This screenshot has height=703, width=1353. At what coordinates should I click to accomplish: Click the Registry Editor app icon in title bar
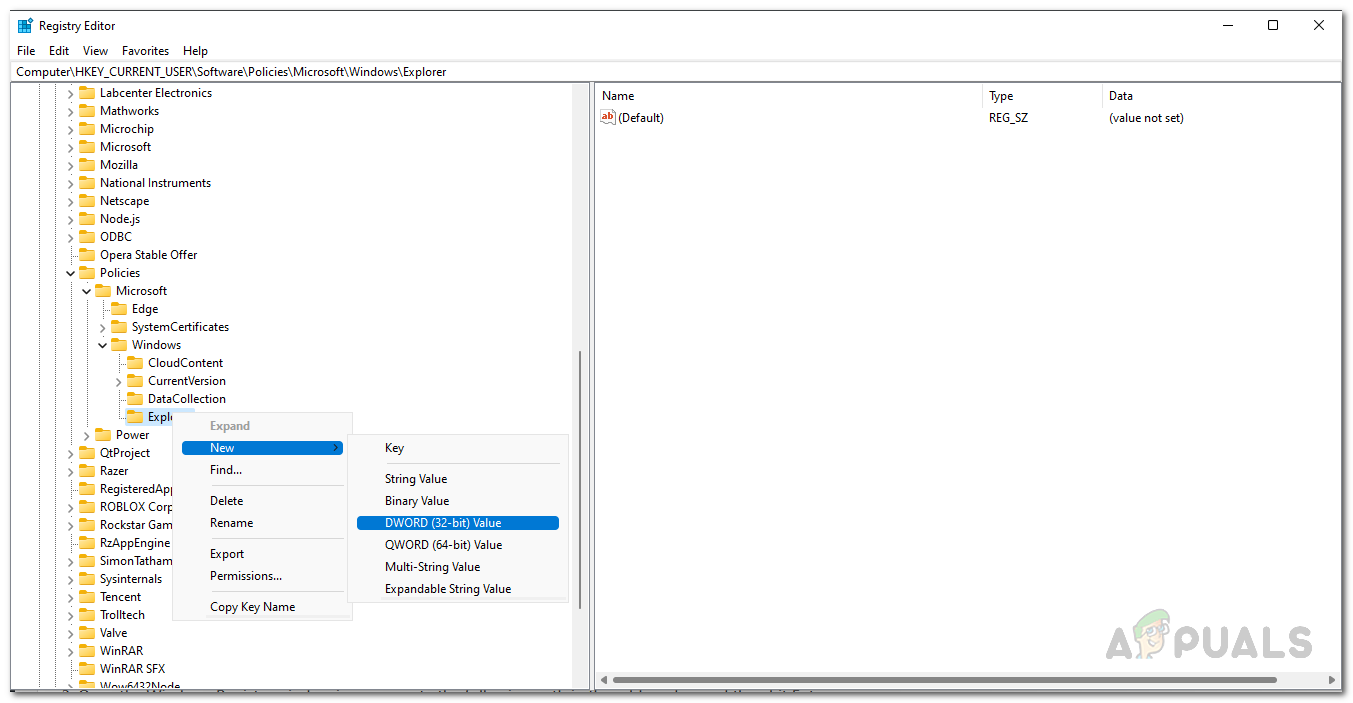pos(25,26)
